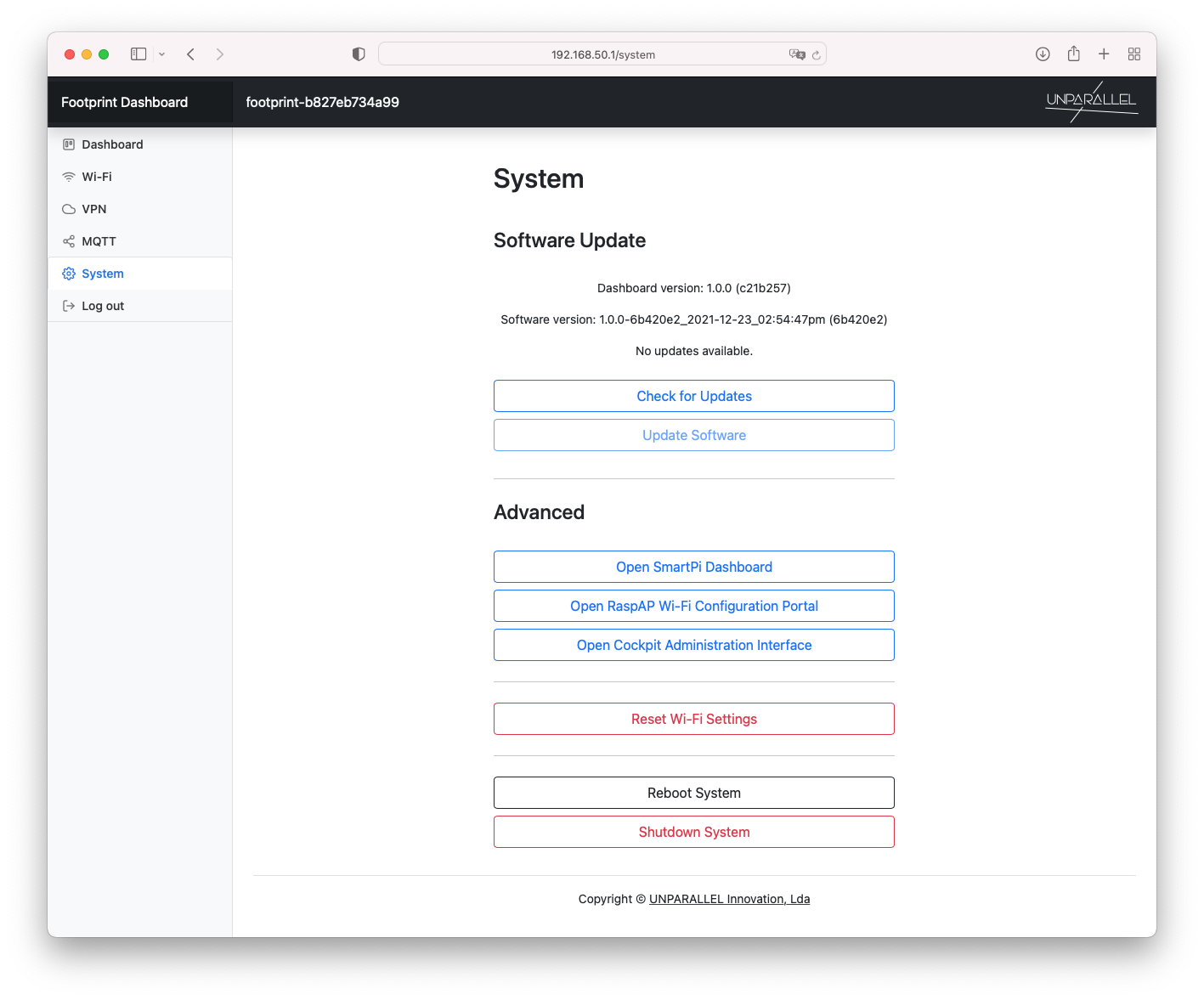Toggle the Safari sidebar button

[x=138, y=54]
